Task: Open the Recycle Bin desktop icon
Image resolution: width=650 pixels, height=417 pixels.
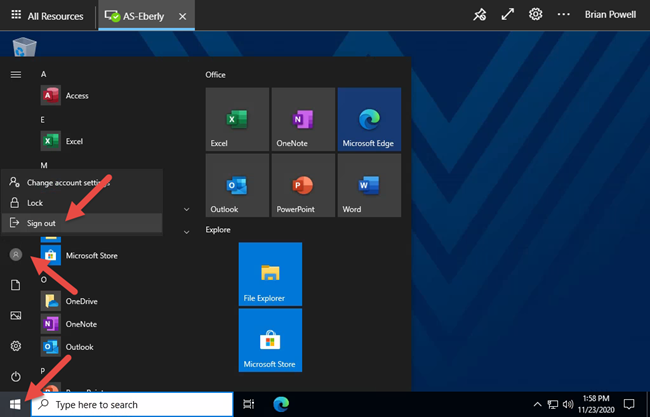Action: pyautogui.click(x=24, y=46)
